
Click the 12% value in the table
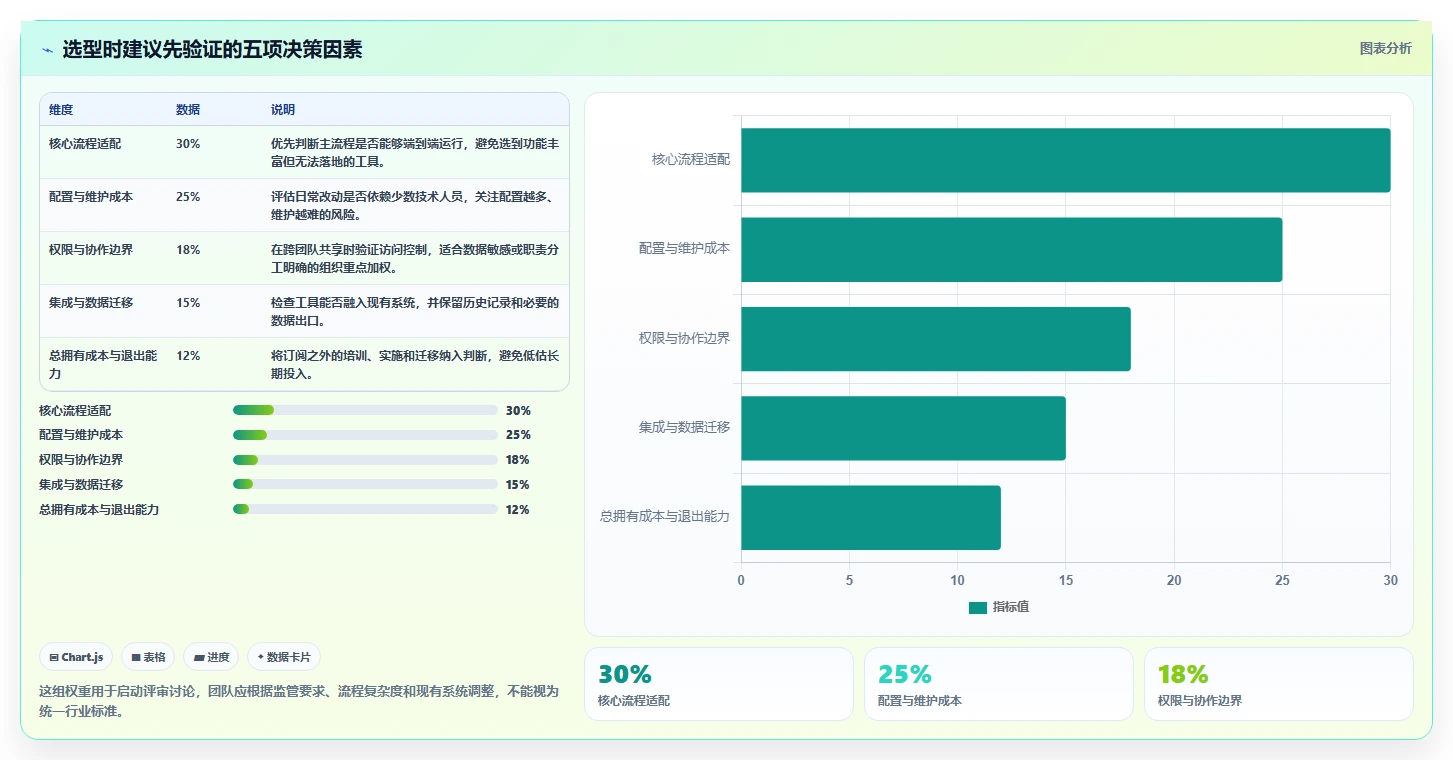pos(188,356)
